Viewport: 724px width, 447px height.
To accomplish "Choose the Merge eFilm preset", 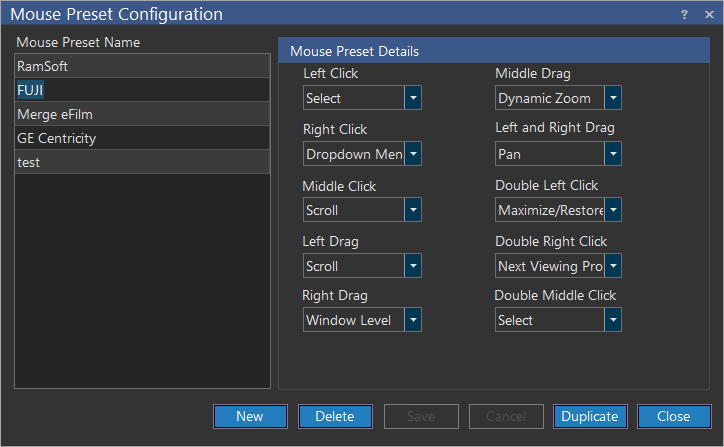I will point(142,114).
